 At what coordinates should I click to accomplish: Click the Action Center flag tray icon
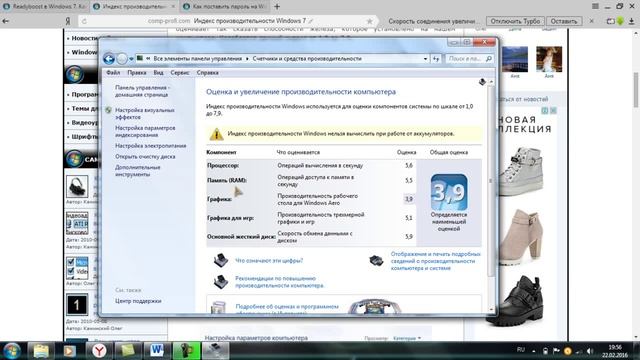(556, 351)
